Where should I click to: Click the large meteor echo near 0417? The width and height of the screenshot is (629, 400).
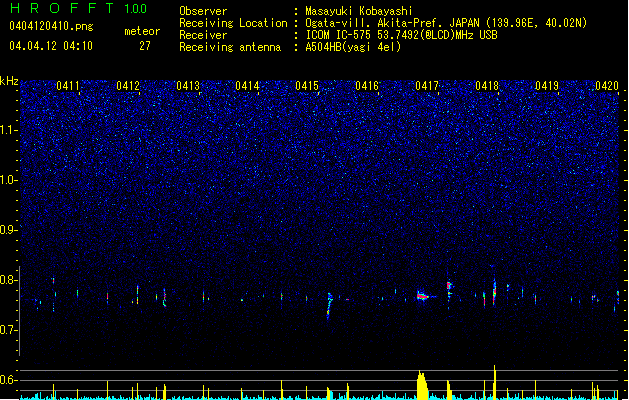(424, 296)
